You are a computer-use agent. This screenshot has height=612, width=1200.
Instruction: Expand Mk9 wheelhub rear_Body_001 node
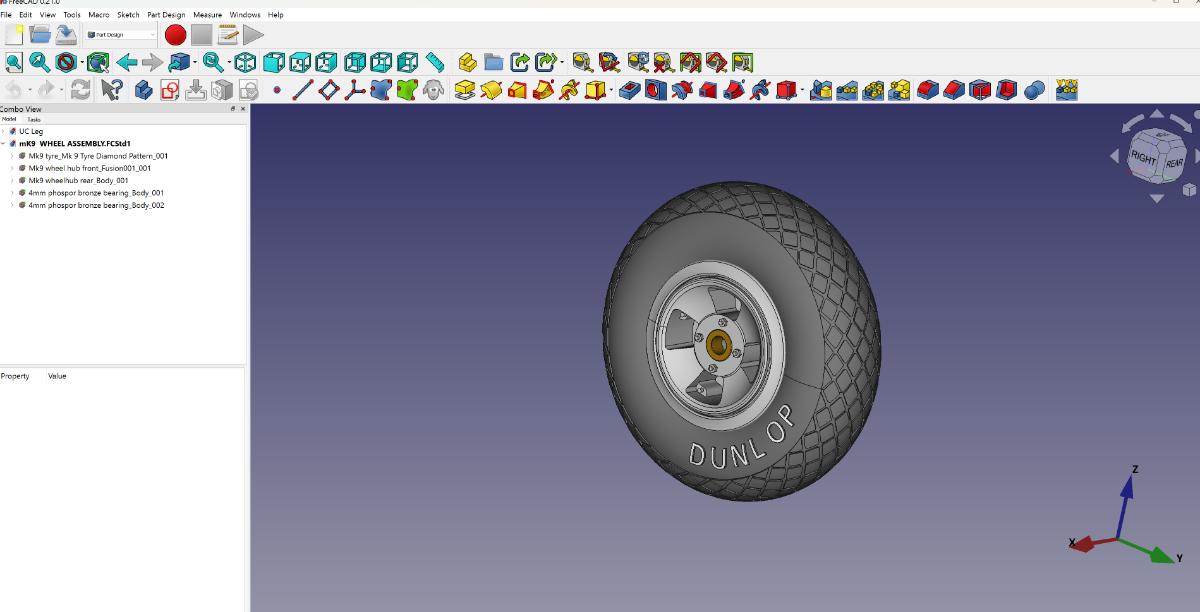tap(12, 180)
